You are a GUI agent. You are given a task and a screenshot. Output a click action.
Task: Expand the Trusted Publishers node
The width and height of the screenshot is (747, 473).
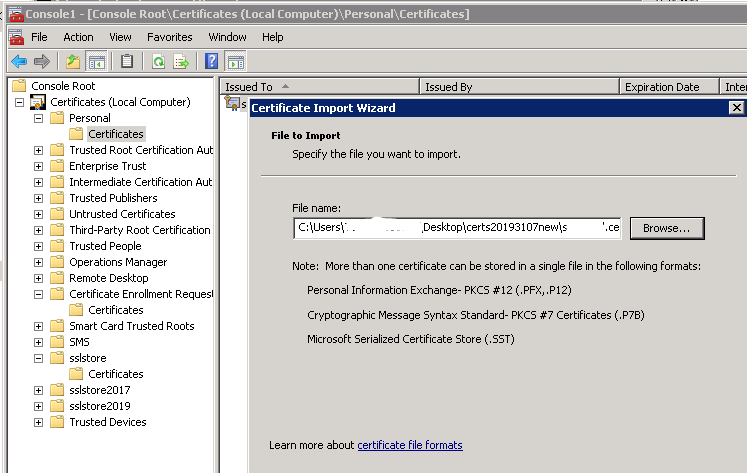[x=39, y=198]
